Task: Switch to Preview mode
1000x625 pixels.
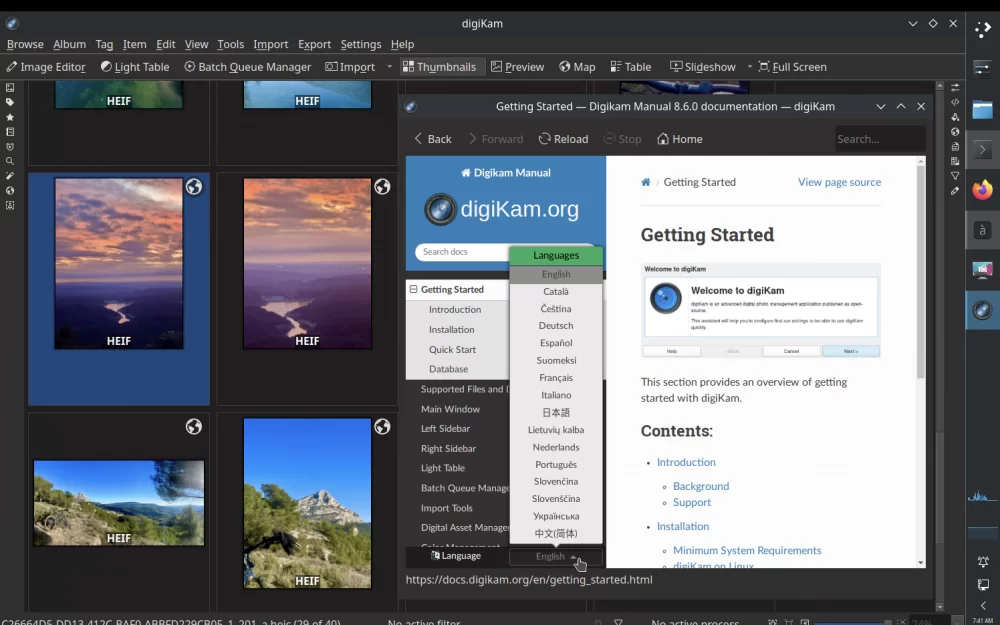Action: (x=517, y=67)
